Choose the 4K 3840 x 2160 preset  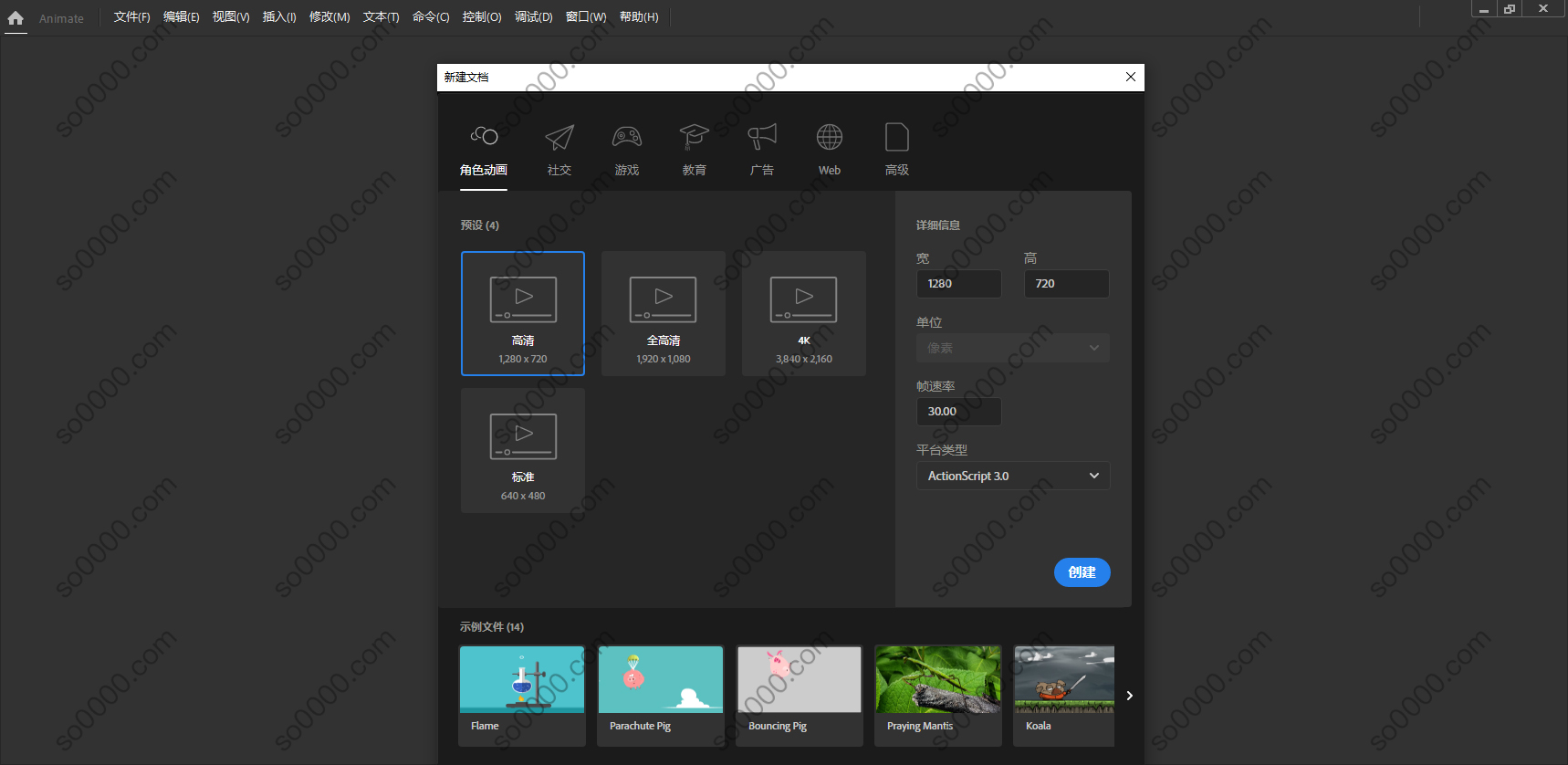pyautogui.click(x=804, y=313)
